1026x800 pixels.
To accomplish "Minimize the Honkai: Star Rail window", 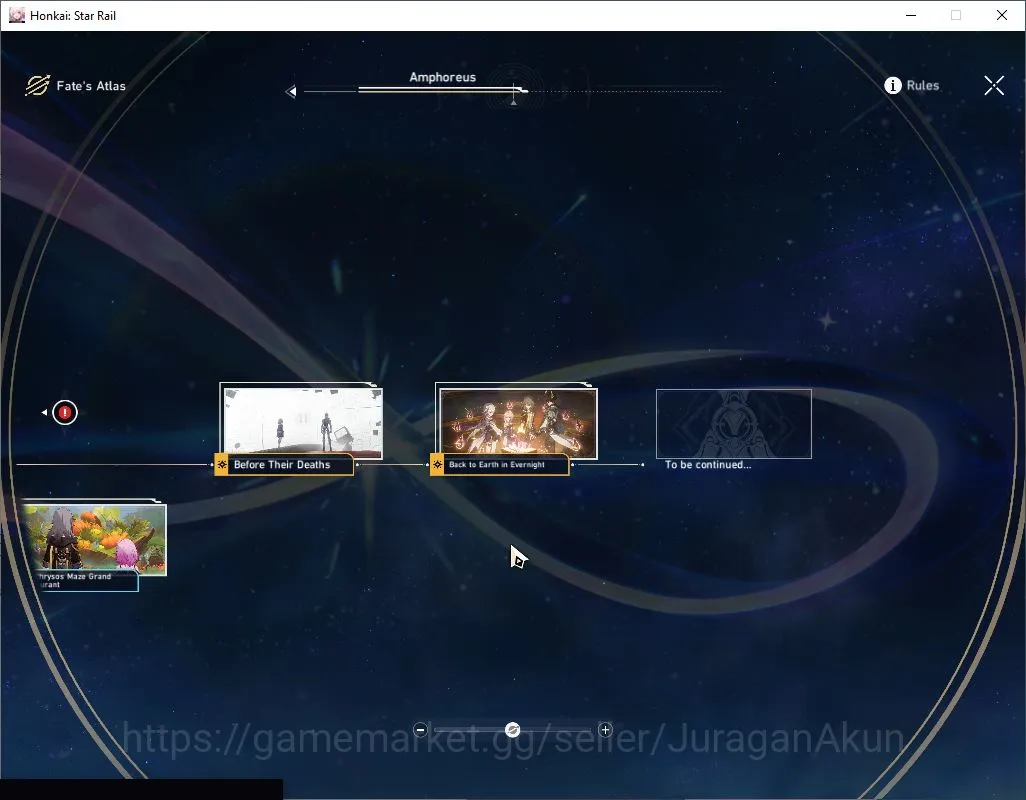I will point(911,15).
